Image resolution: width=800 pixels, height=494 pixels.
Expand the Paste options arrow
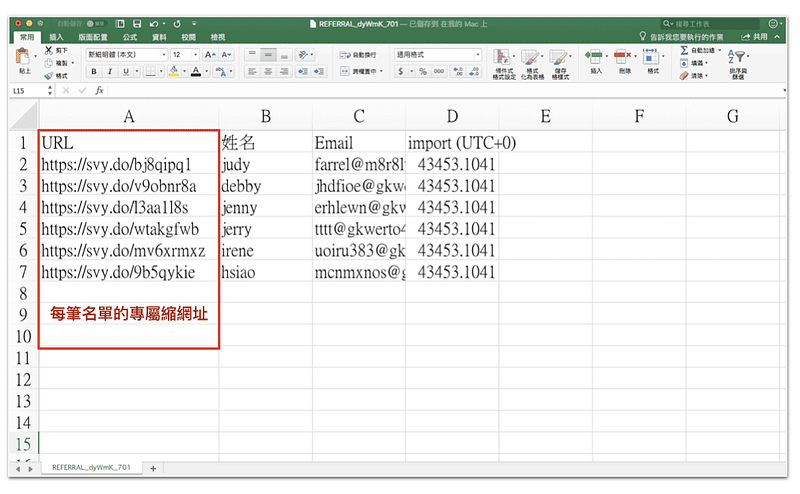pyautogui.click(x=36, y=56)
